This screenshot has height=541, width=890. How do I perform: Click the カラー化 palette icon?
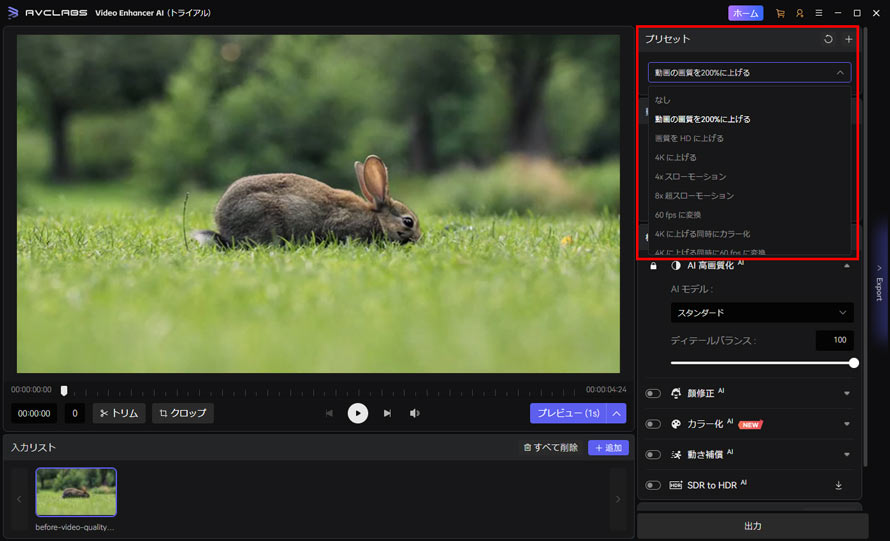tap(675, 424)
